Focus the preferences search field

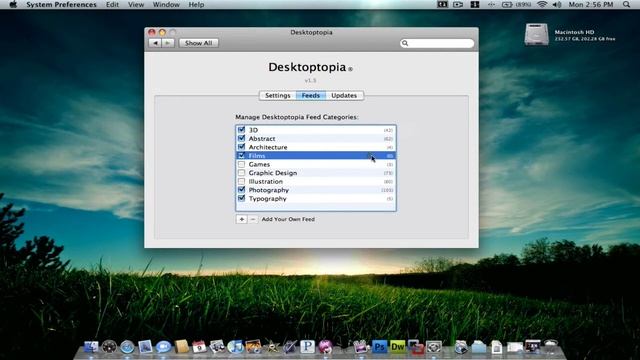coord(437,43)
